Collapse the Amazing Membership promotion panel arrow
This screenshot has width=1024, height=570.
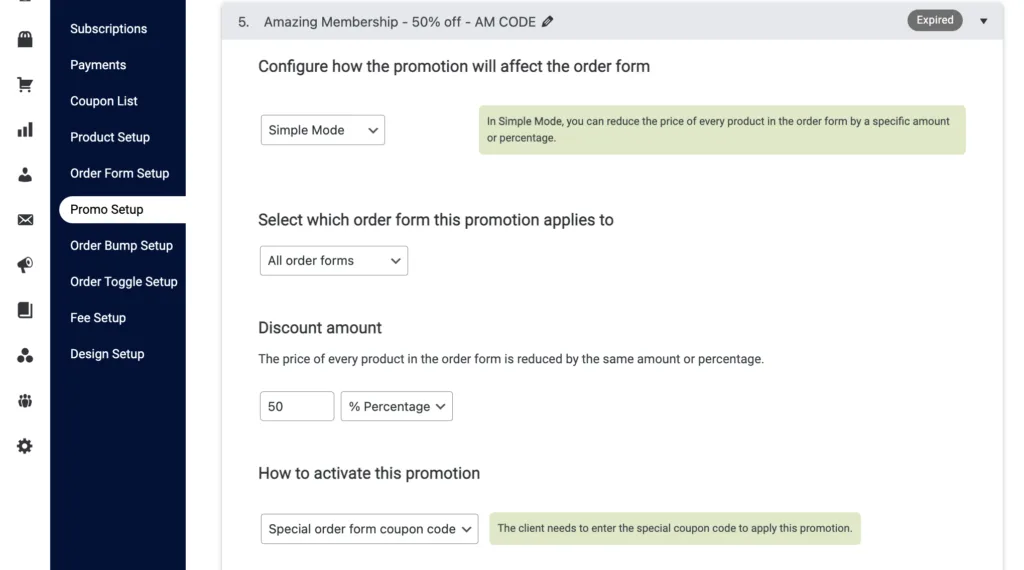[x=983, y=21]
